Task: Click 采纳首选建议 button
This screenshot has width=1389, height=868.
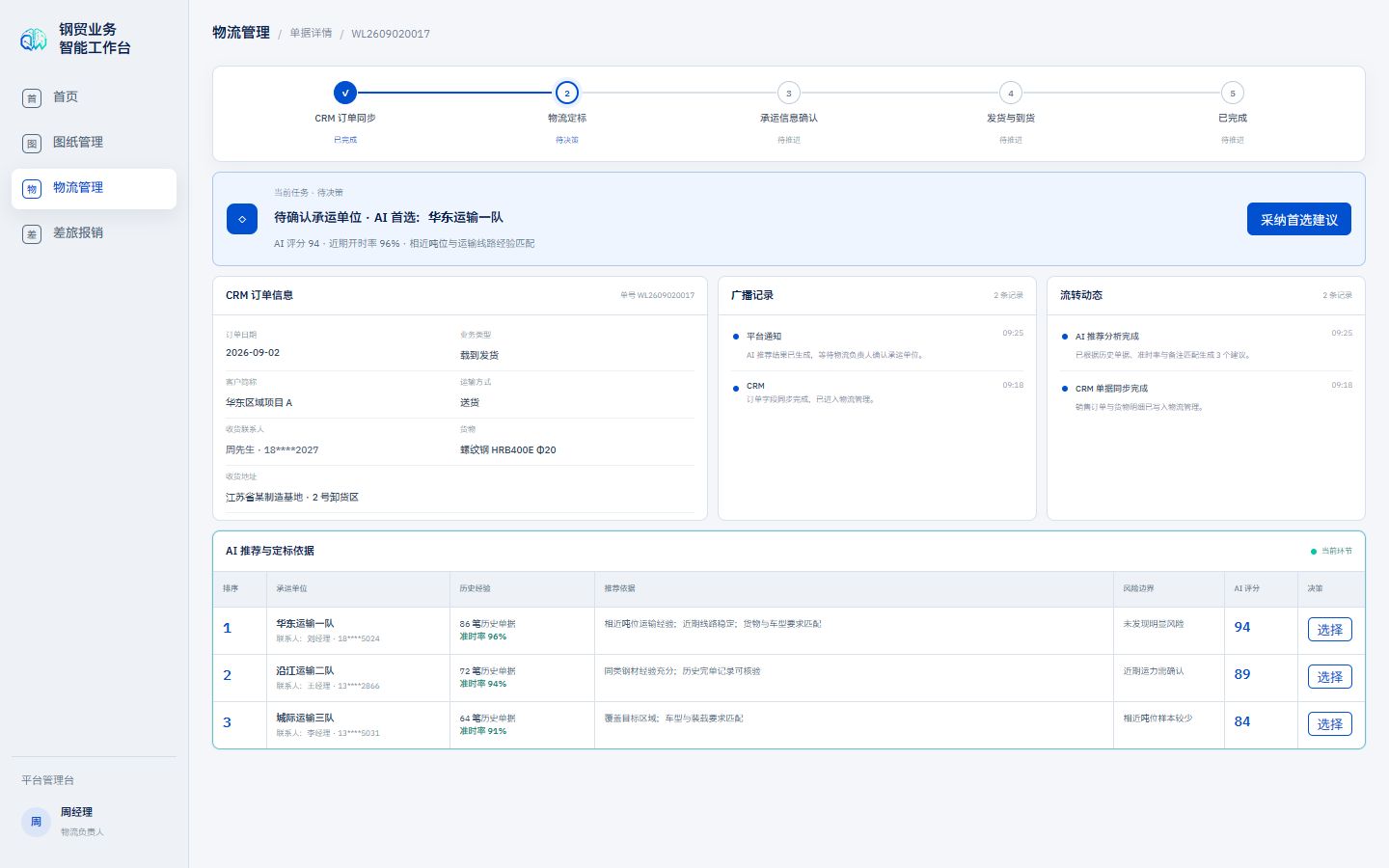Action: pos(1299,219)
